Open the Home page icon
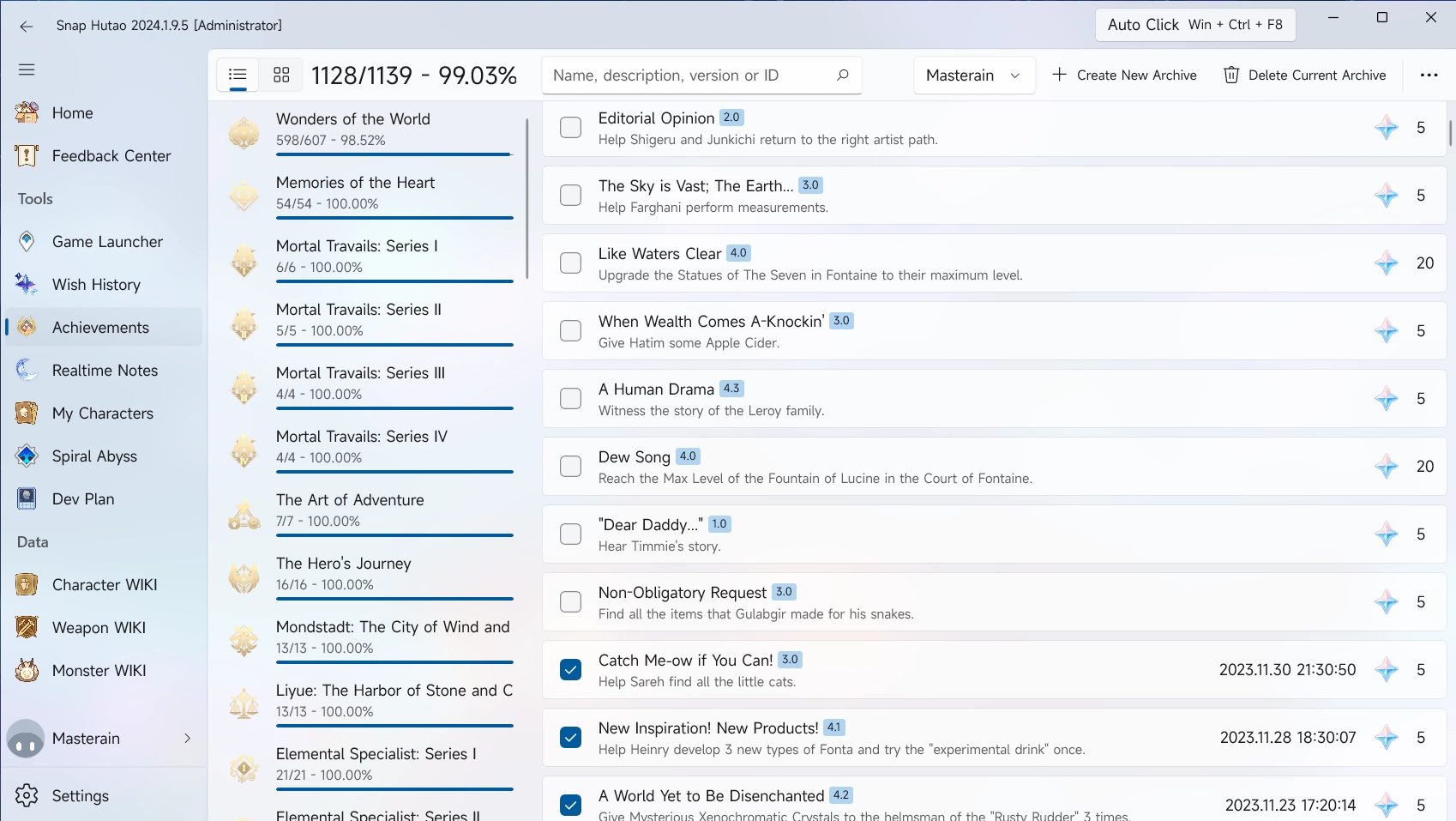The width and height of the screenshot is (1456, 821). point(27,112)
